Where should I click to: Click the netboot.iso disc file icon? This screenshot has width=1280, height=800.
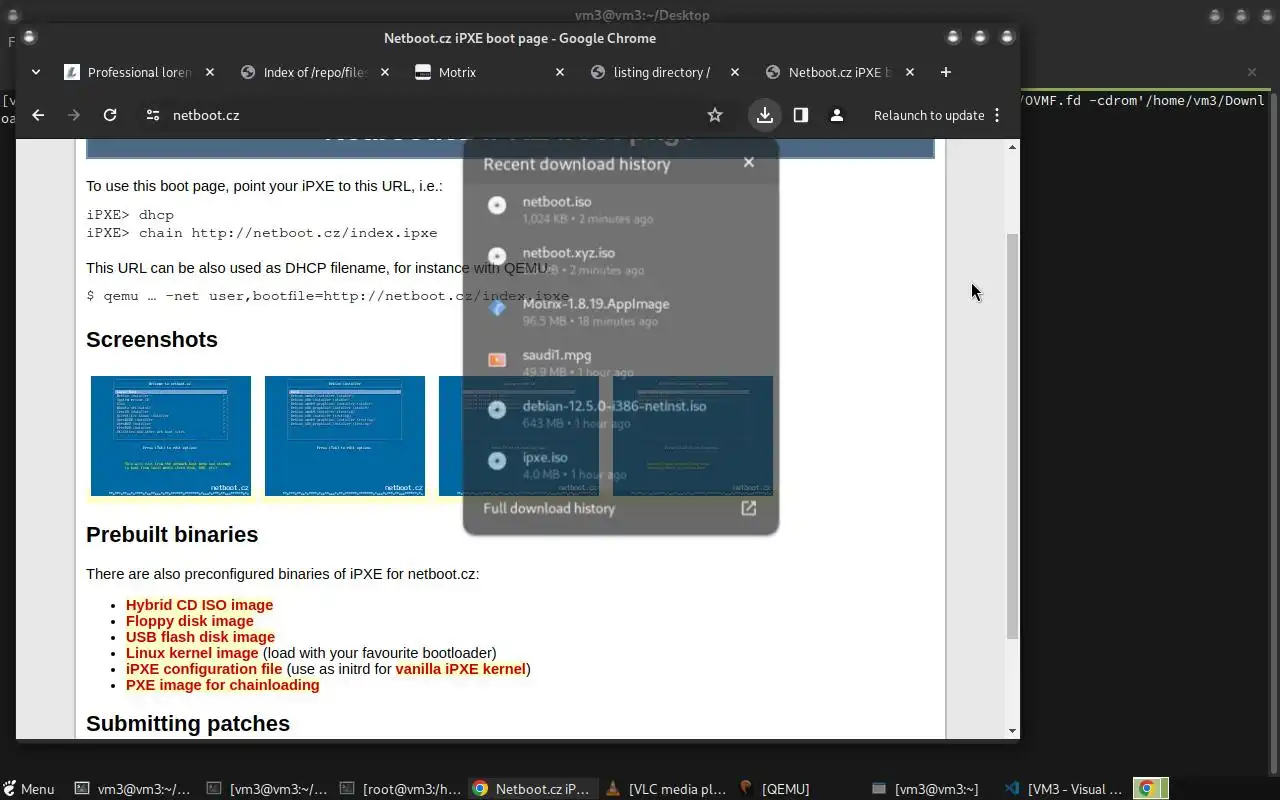pyautogui.click(x=497, y=205)
